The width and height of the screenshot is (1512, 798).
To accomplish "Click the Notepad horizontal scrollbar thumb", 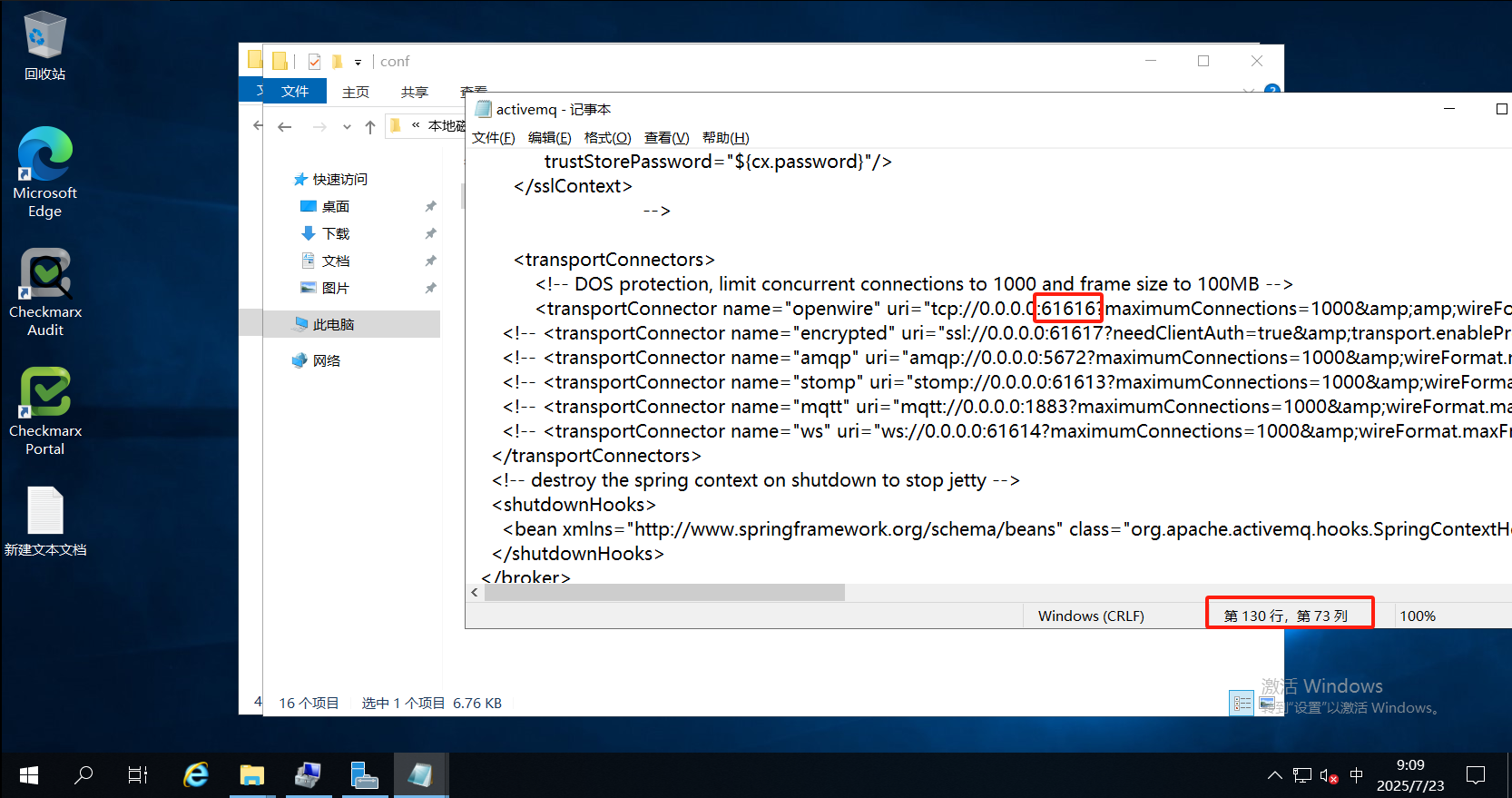I will coord(664,593).
